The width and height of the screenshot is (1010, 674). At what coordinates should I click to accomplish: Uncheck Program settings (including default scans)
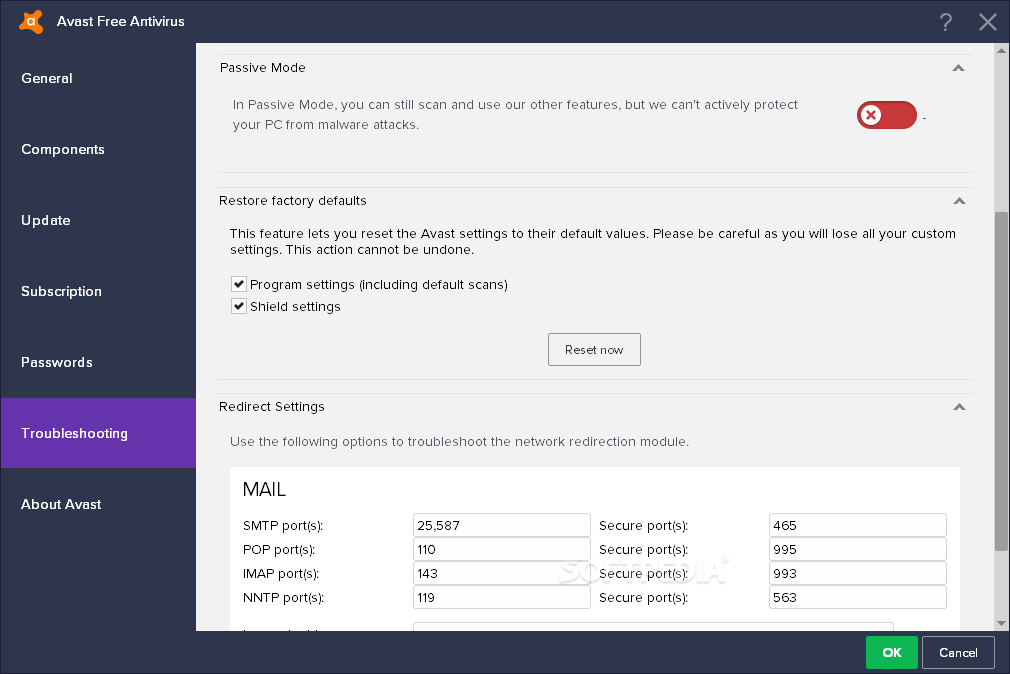point(239,284)
